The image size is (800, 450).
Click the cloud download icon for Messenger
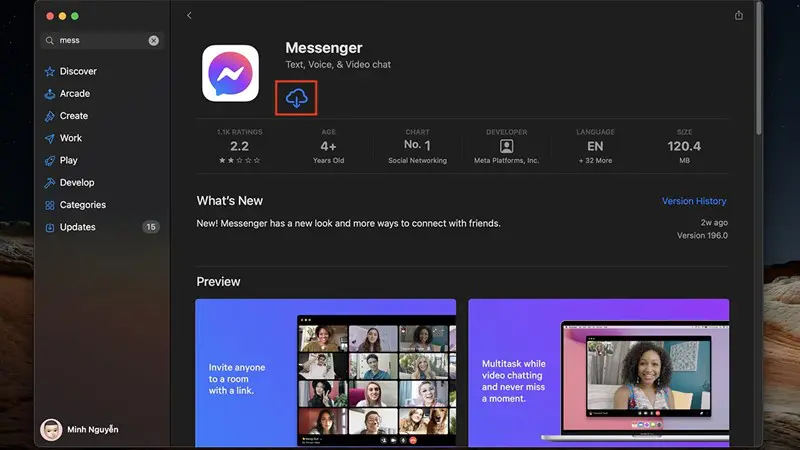[x=296, y=98]
